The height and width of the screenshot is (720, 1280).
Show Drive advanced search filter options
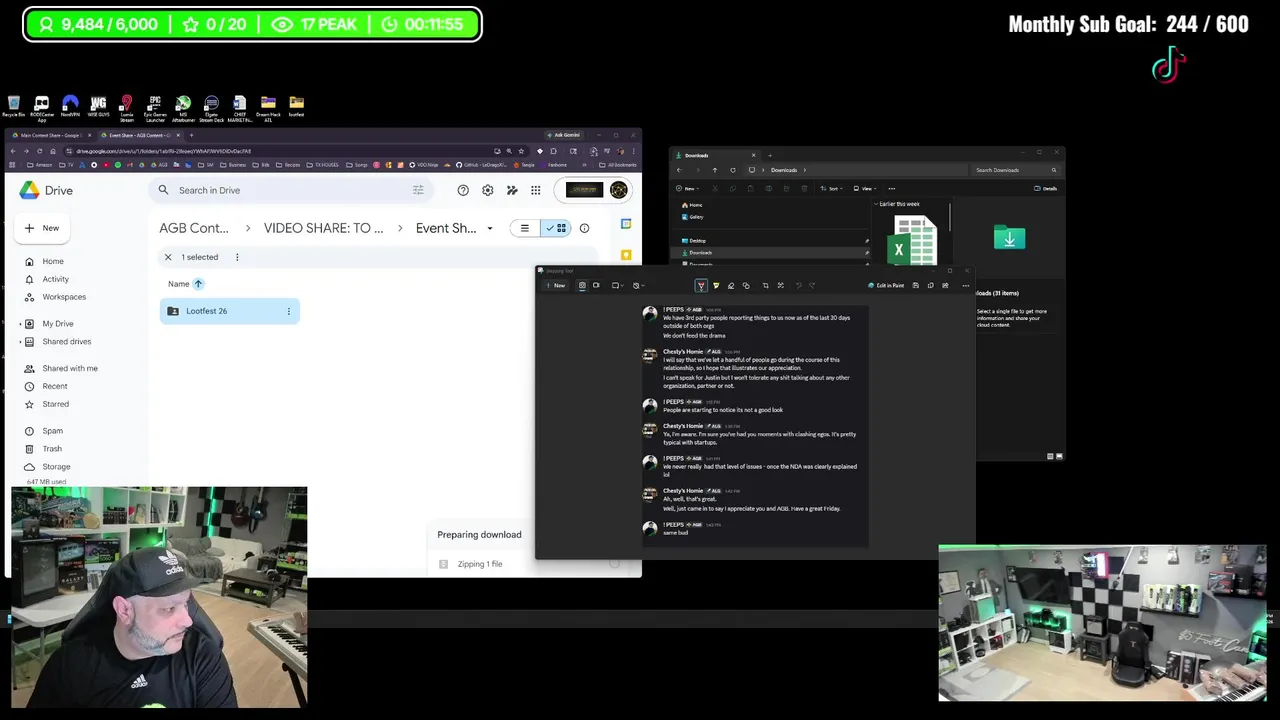pyautogui.click(x=418, y=190)
